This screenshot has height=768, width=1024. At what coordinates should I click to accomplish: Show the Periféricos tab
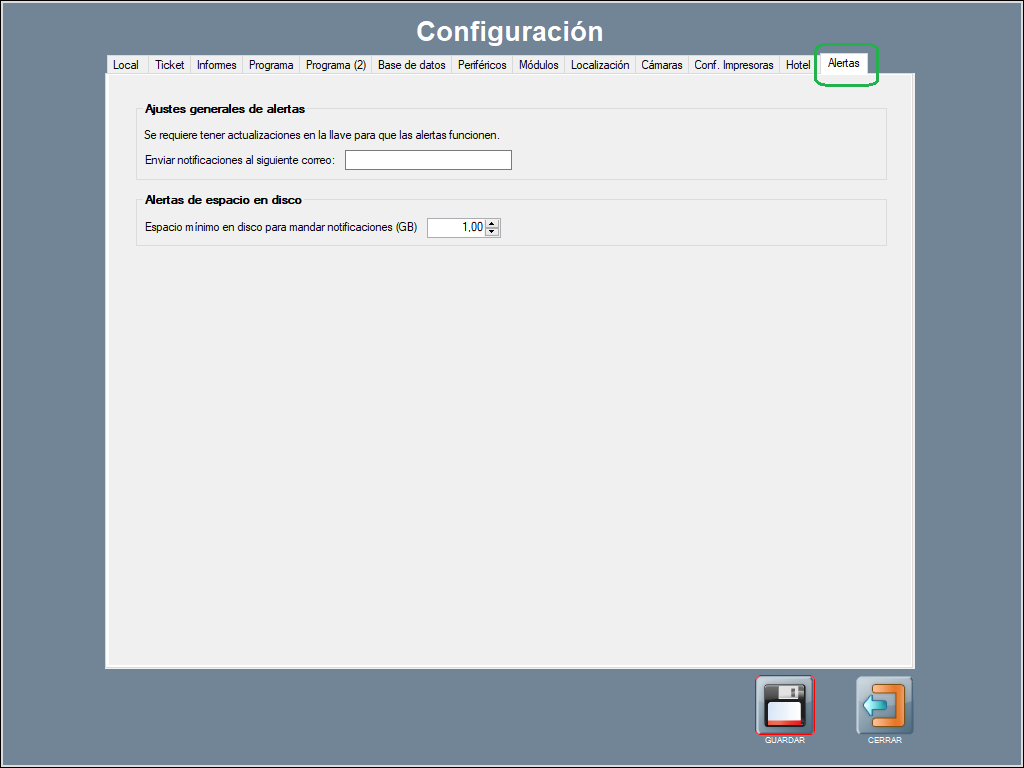482,65
